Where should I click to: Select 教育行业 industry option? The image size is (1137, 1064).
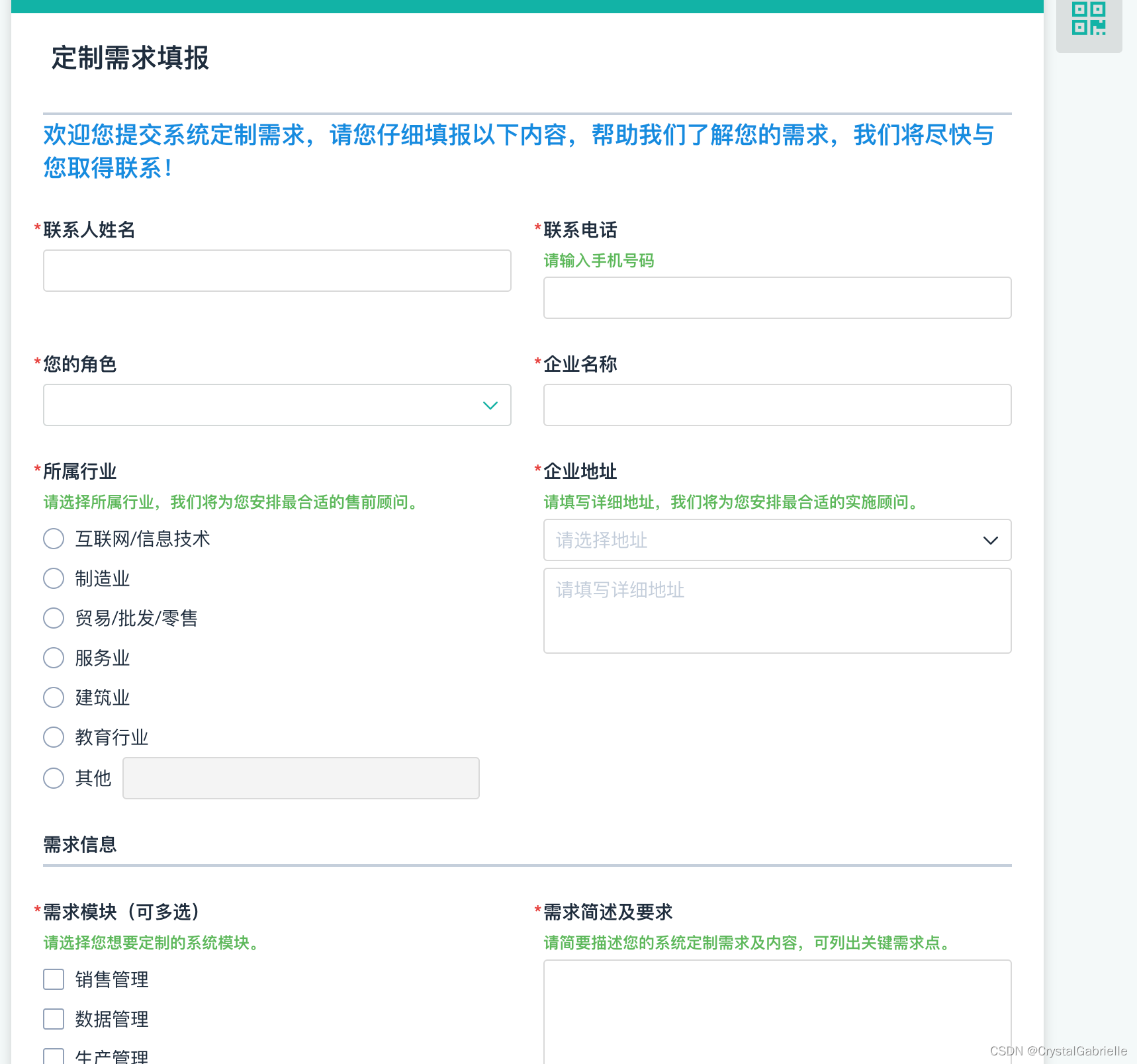54,737
